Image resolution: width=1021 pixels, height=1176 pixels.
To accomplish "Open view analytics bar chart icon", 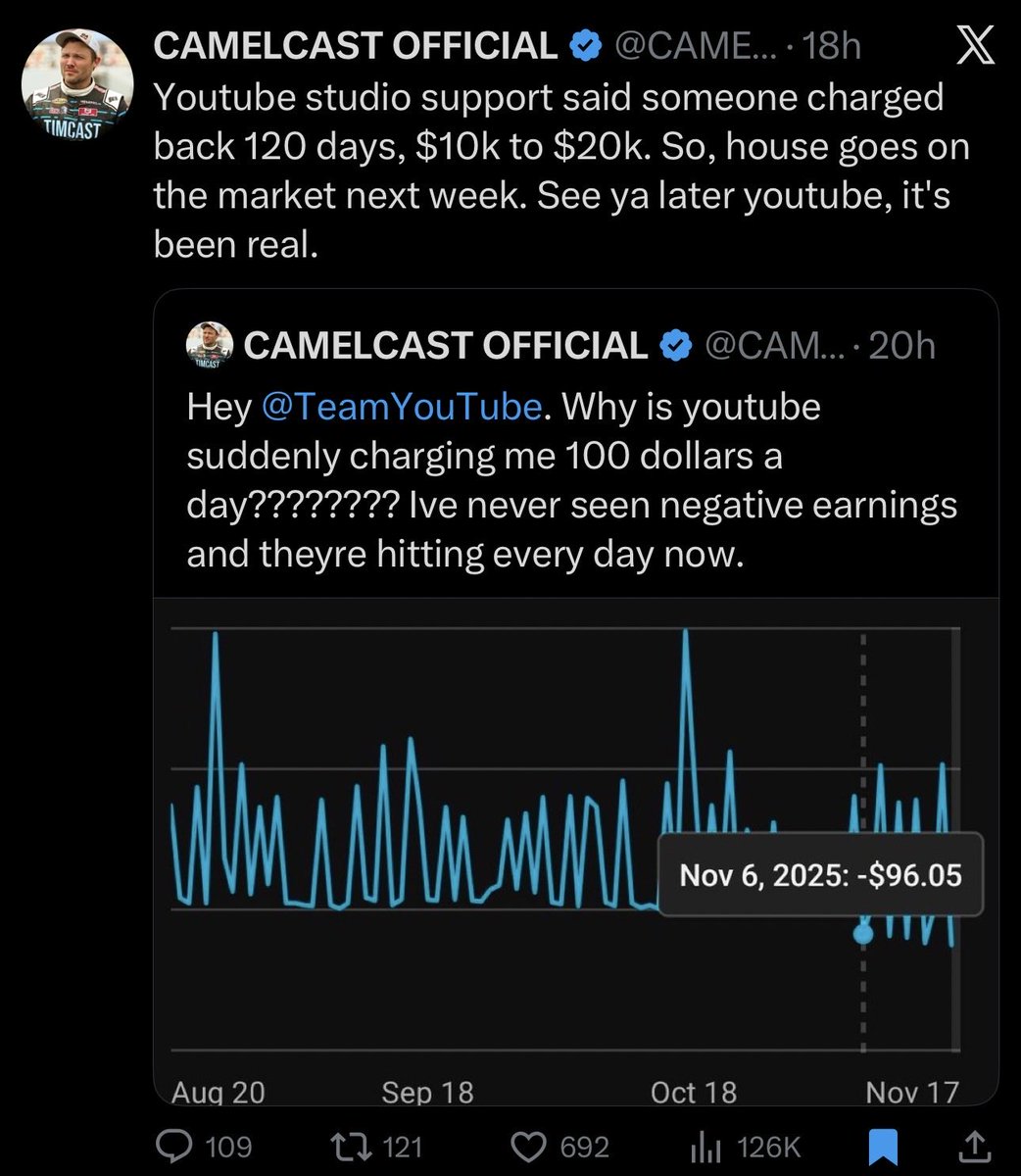I will (x=706, y=1146).
